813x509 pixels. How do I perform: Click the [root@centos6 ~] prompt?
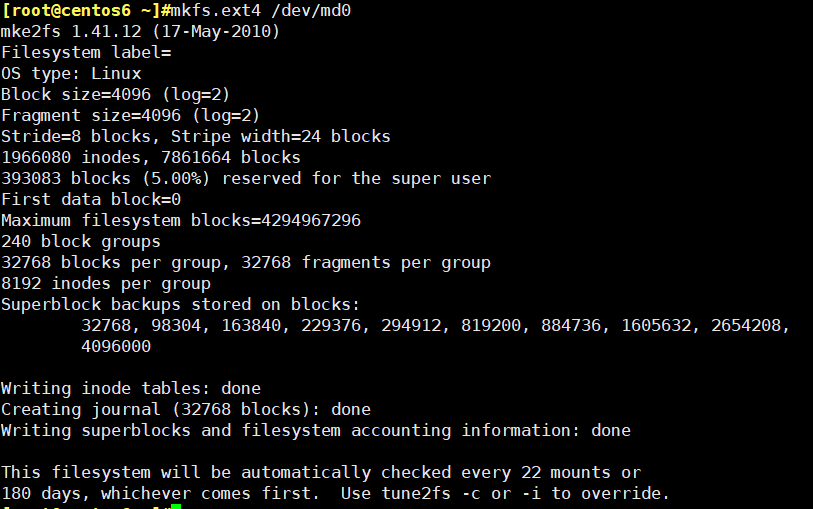tap(81, 10)
